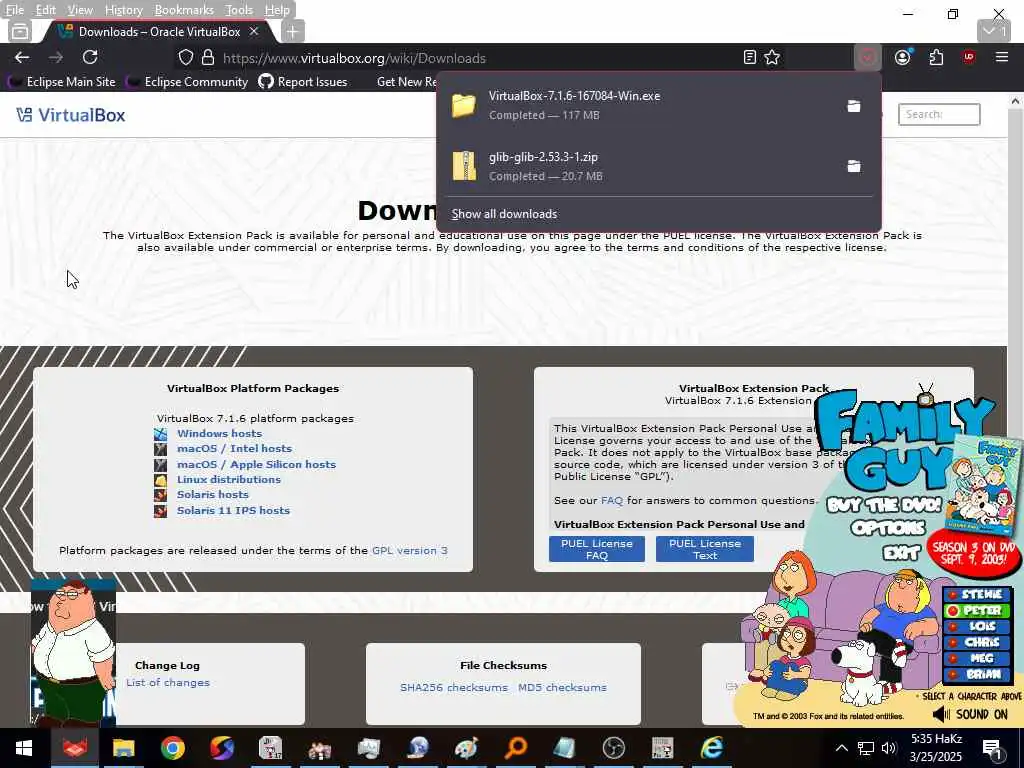The width and height of the screenshot is (1024, 768).
Task: Show VirtualBox-7.1.6 exe in folder
Action: click(854, 106)
